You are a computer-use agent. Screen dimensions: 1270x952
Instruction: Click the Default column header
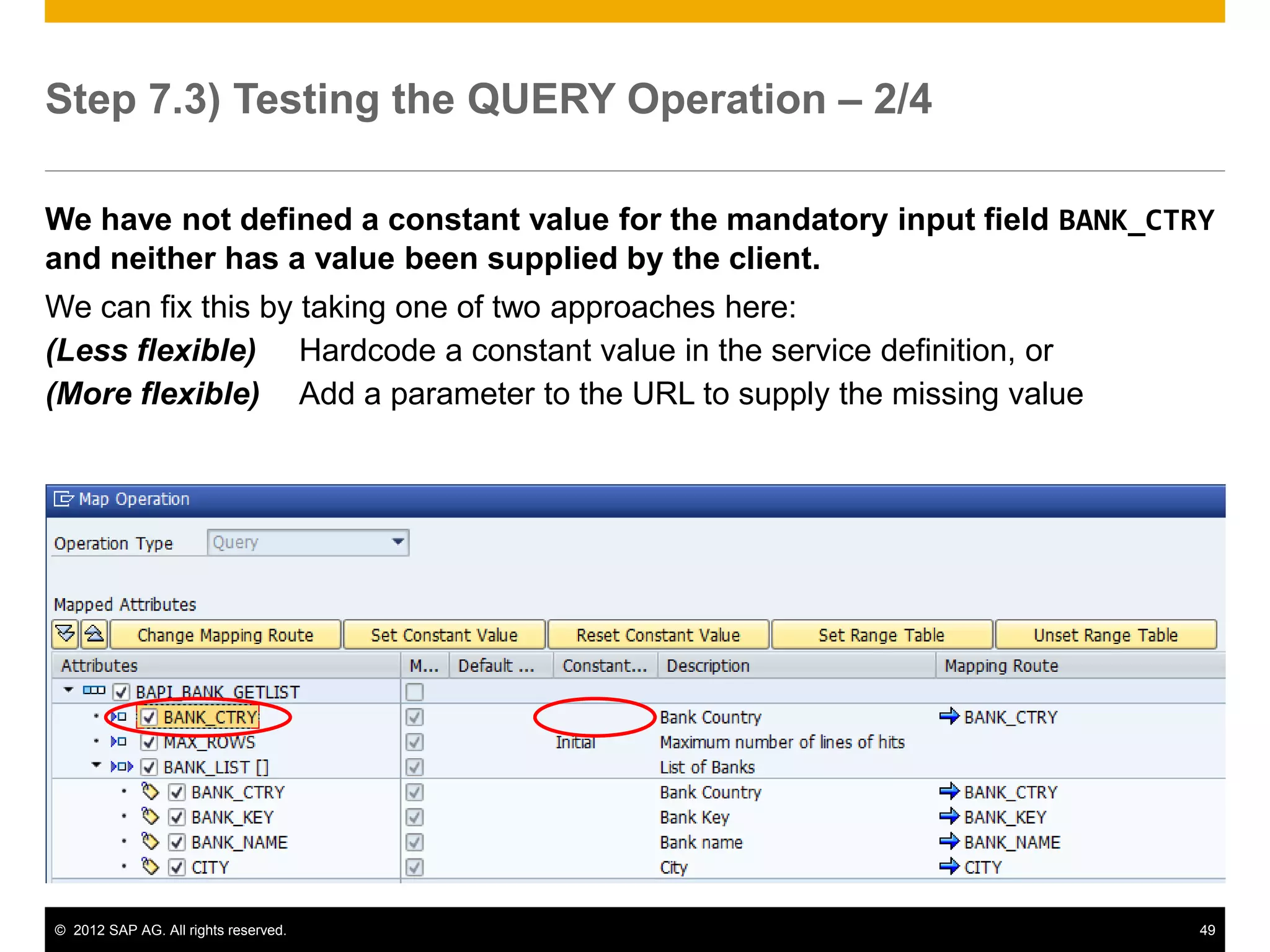click(500, 666)
